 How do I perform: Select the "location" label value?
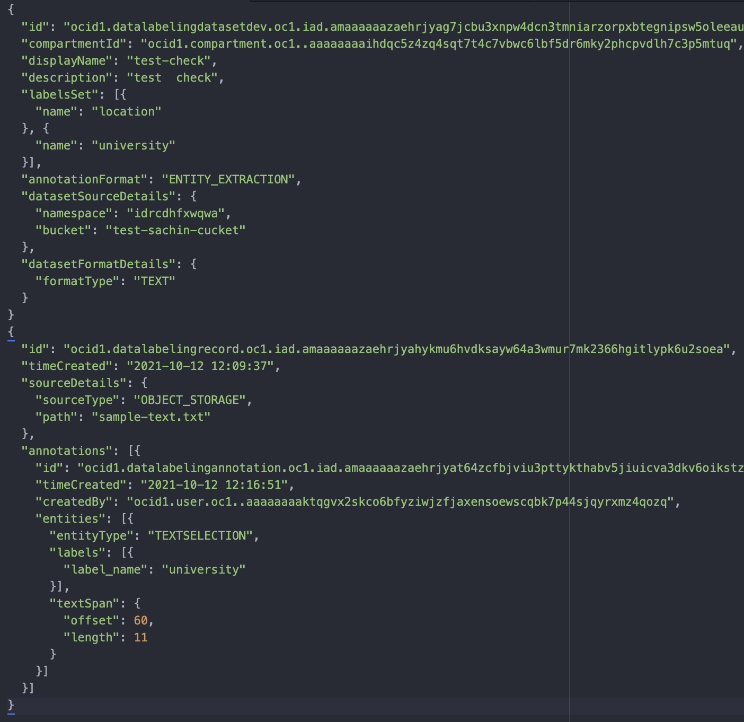pos(126,112)
